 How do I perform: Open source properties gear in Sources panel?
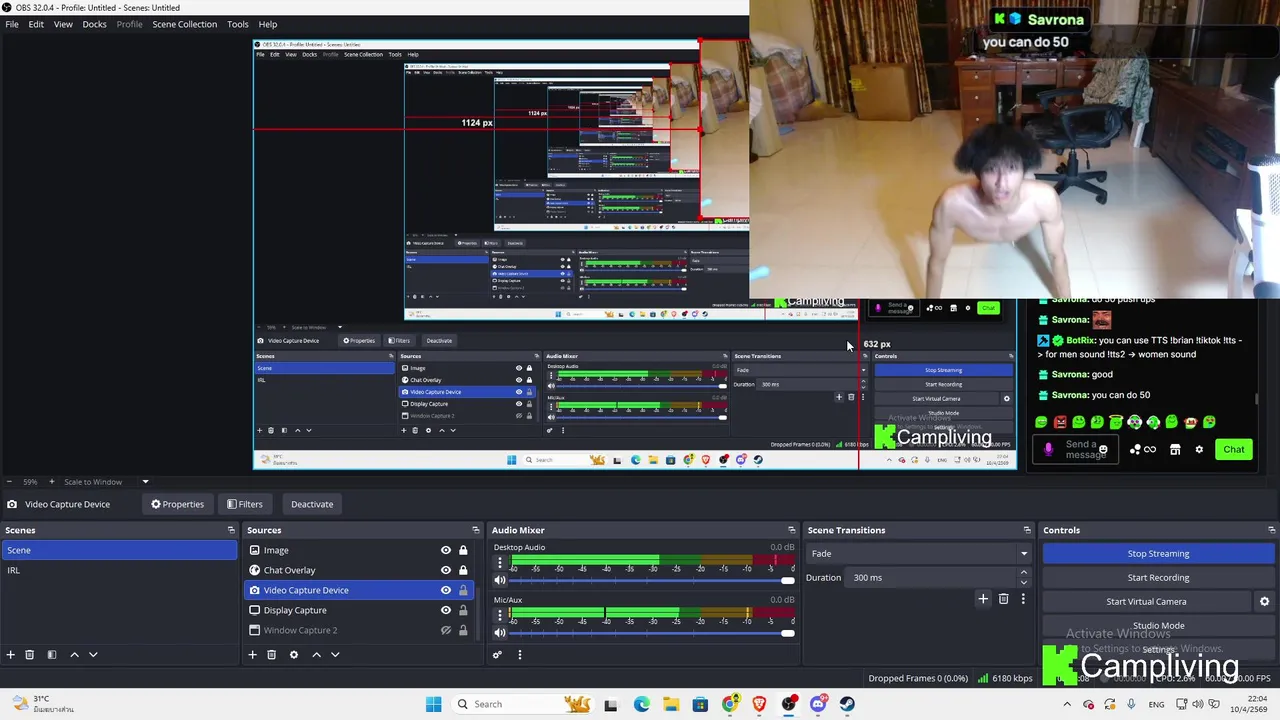coord(293,655)
